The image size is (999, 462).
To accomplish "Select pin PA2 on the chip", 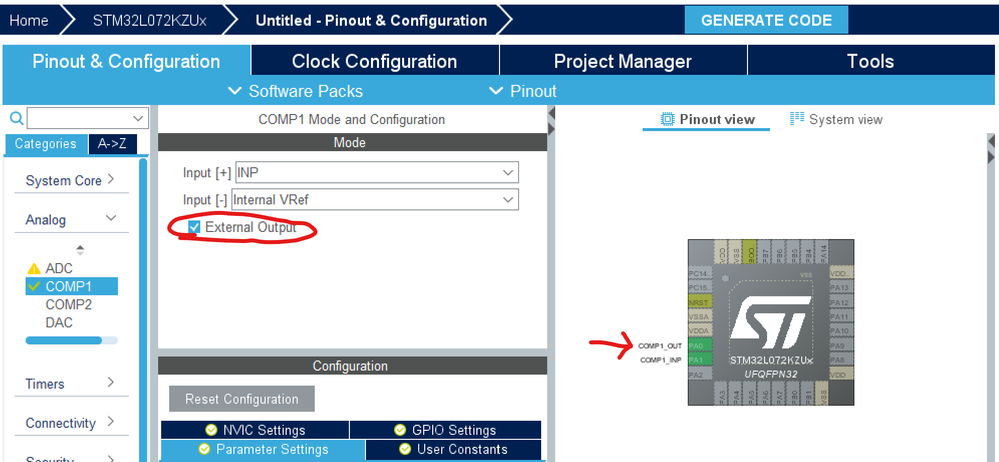I will (x=700, y=375).
